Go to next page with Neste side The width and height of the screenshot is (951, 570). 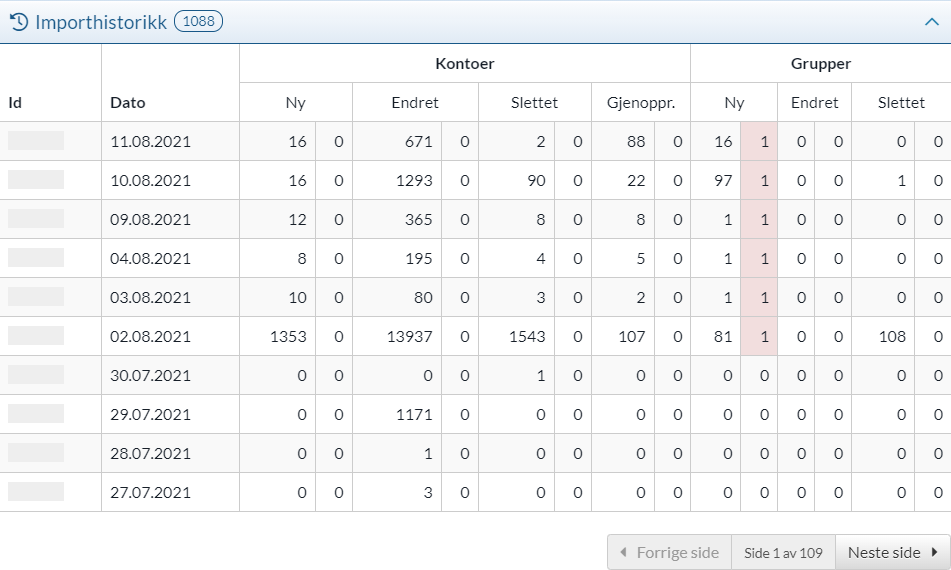tap(892, 552)
